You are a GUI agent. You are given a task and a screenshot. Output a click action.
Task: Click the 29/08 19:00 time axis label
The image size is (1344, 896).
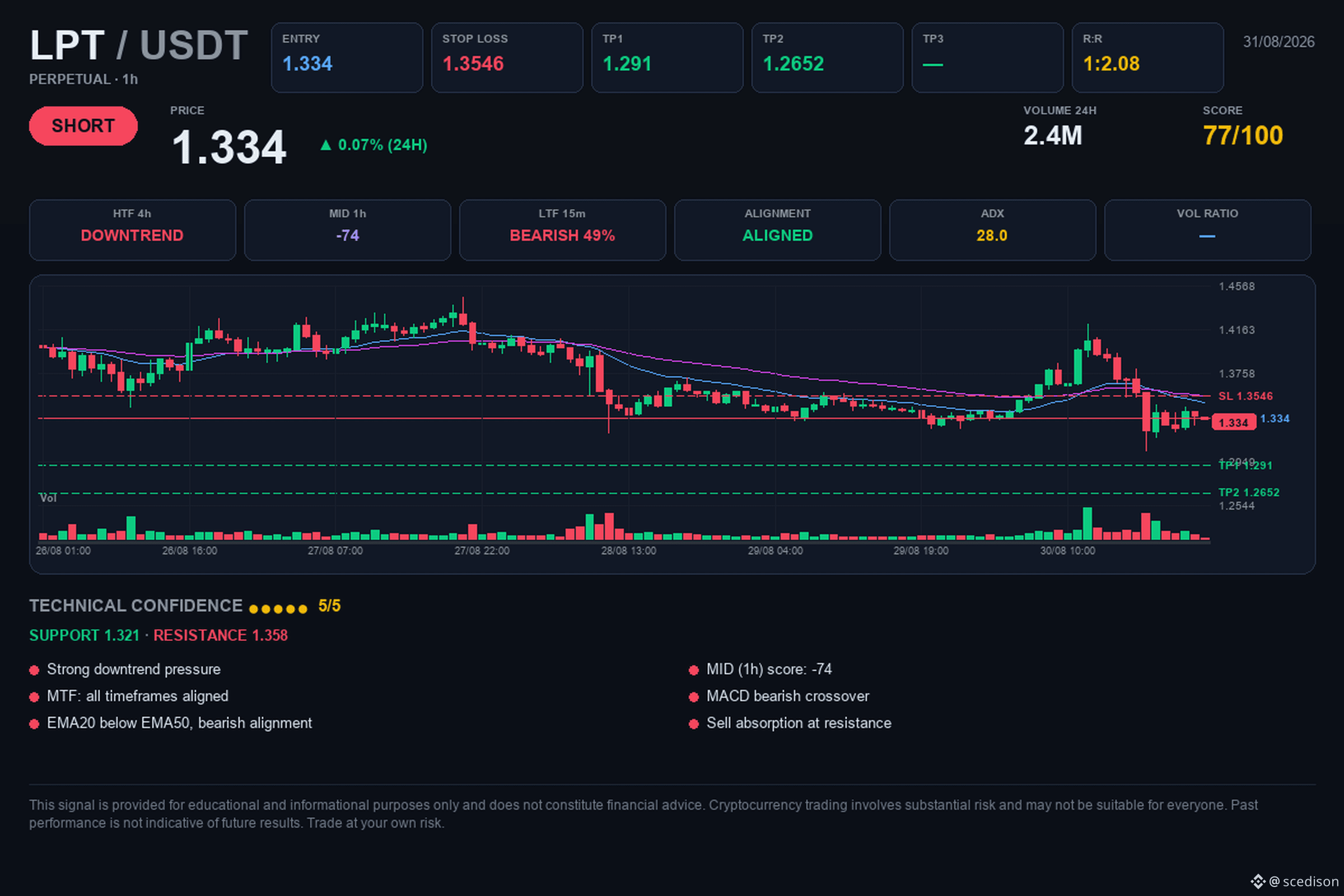point(921,551)
